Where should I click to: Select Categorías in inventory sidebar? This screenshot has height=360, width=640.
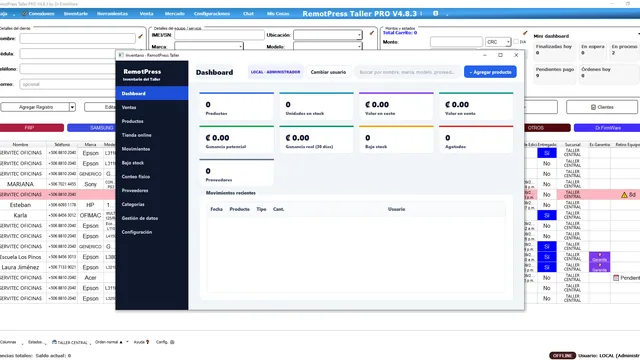pyautogui.click(x=152, y=204)
